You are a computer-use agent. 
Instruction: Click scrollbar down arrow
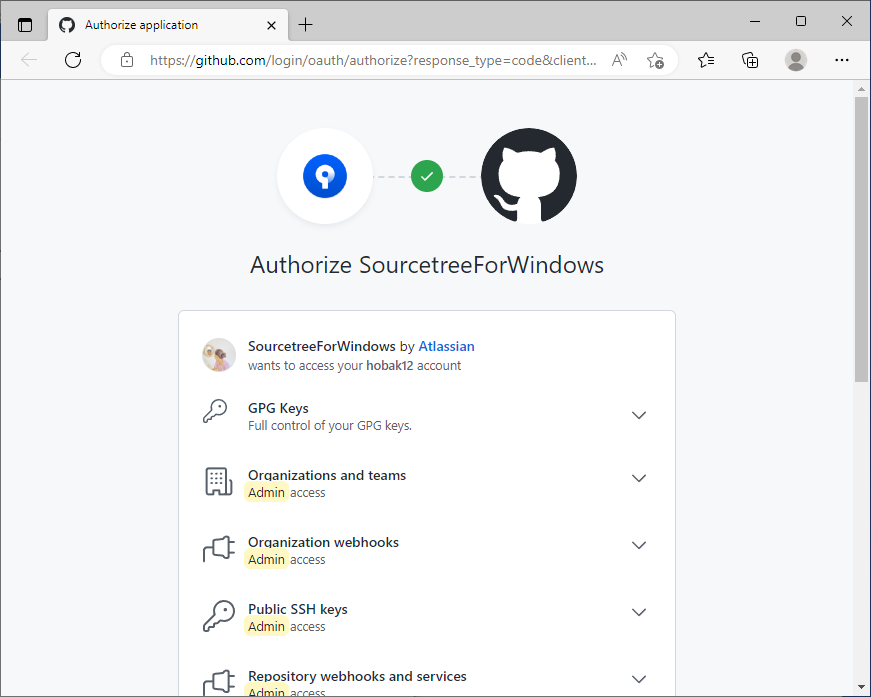click(861, 689)
